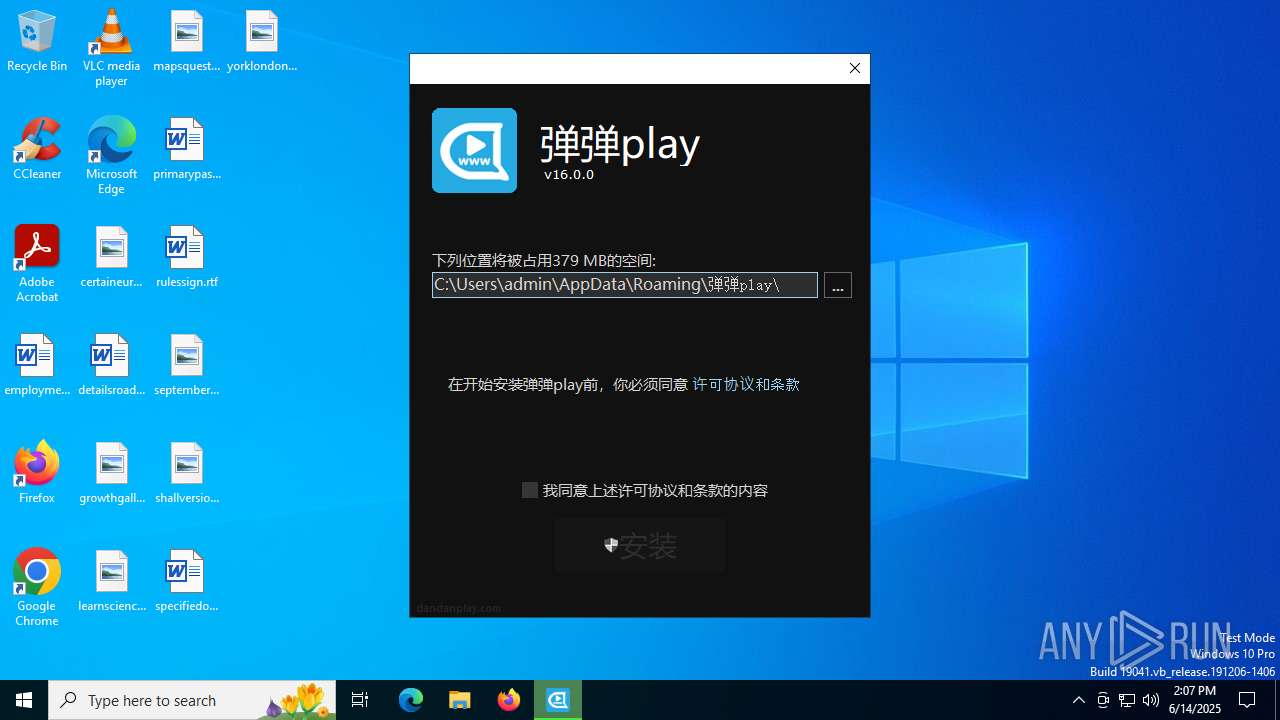
Task: Select the yorklondon image file icon
Action: (x=262, y=42)
